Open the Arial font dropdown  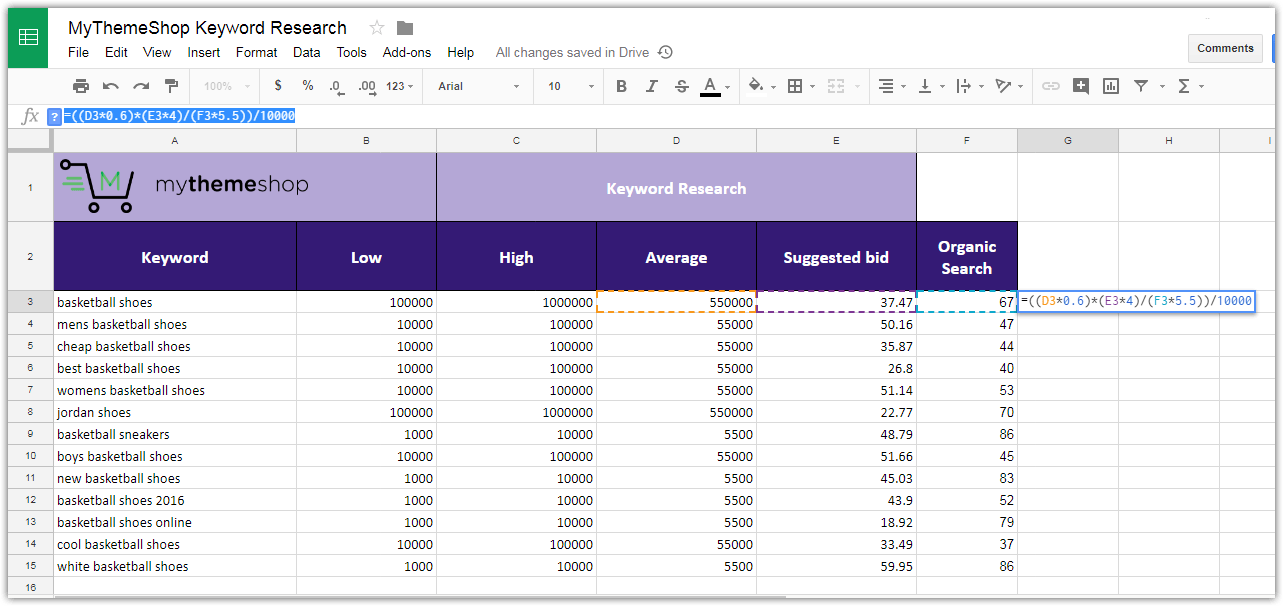coord(479,86)
